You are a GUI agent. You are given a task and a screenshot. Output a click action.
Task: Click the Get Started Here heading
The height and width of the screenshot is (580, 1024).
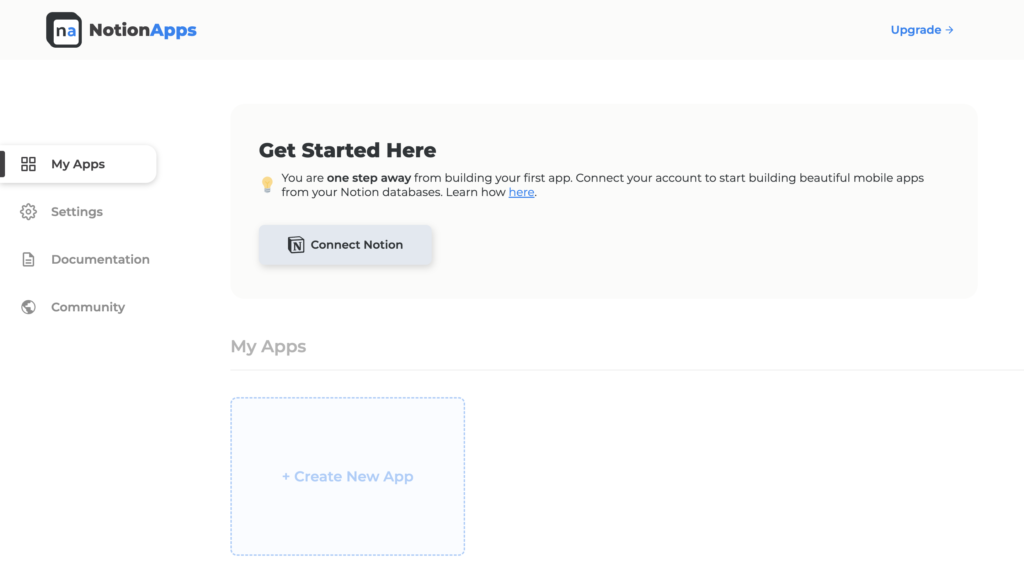point(347,151)
